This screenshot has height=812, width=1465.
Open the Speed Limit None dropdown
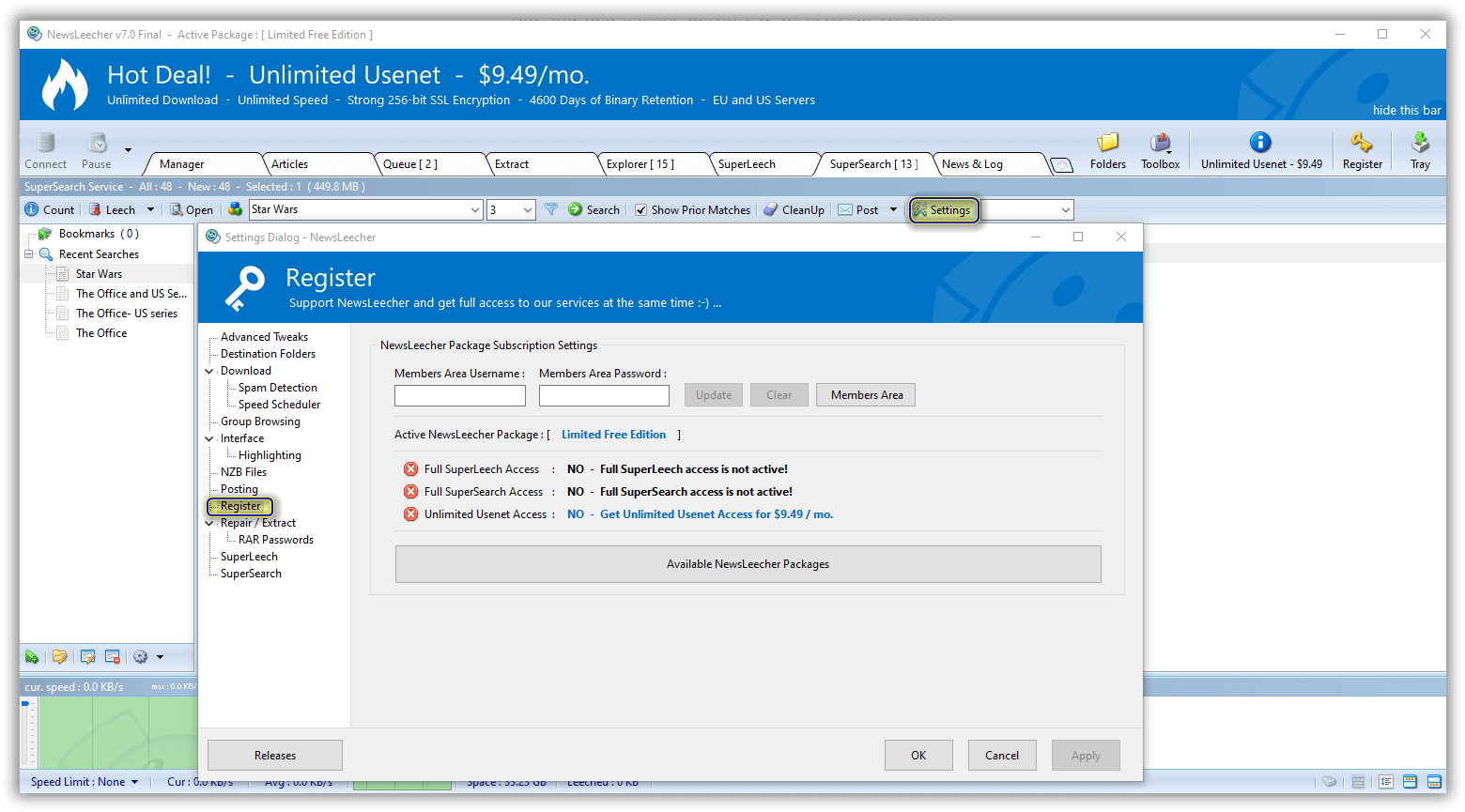[x=134, y=782]
